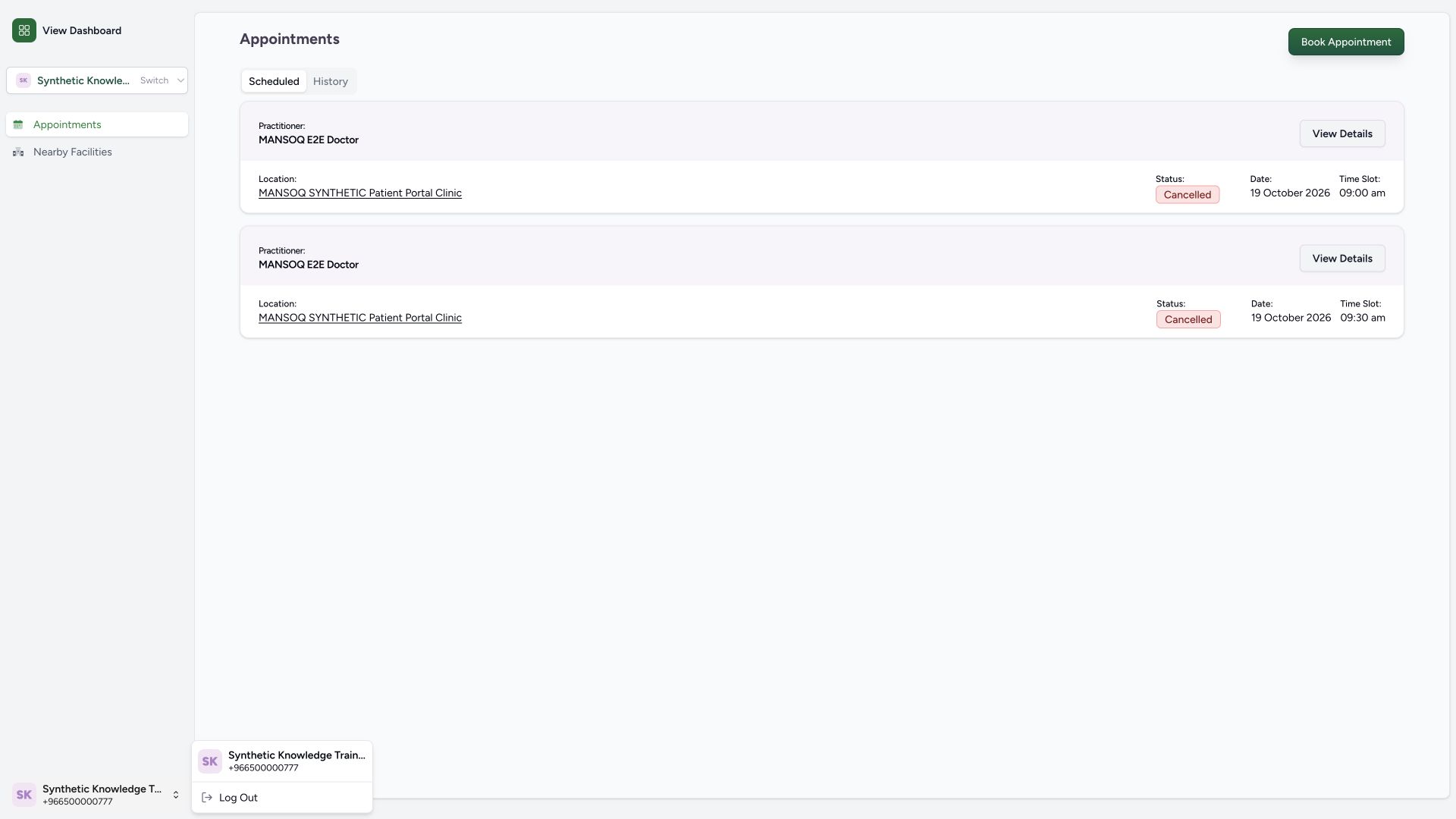Click Synthetic Knowledge Train... name in popup
This screenshot has height=819, width=1456.
[297, 755]
